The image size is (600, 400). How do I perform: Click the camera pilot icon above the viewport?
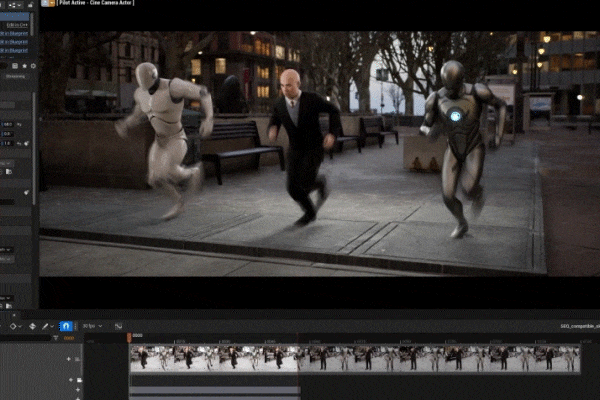coord(44,3)
